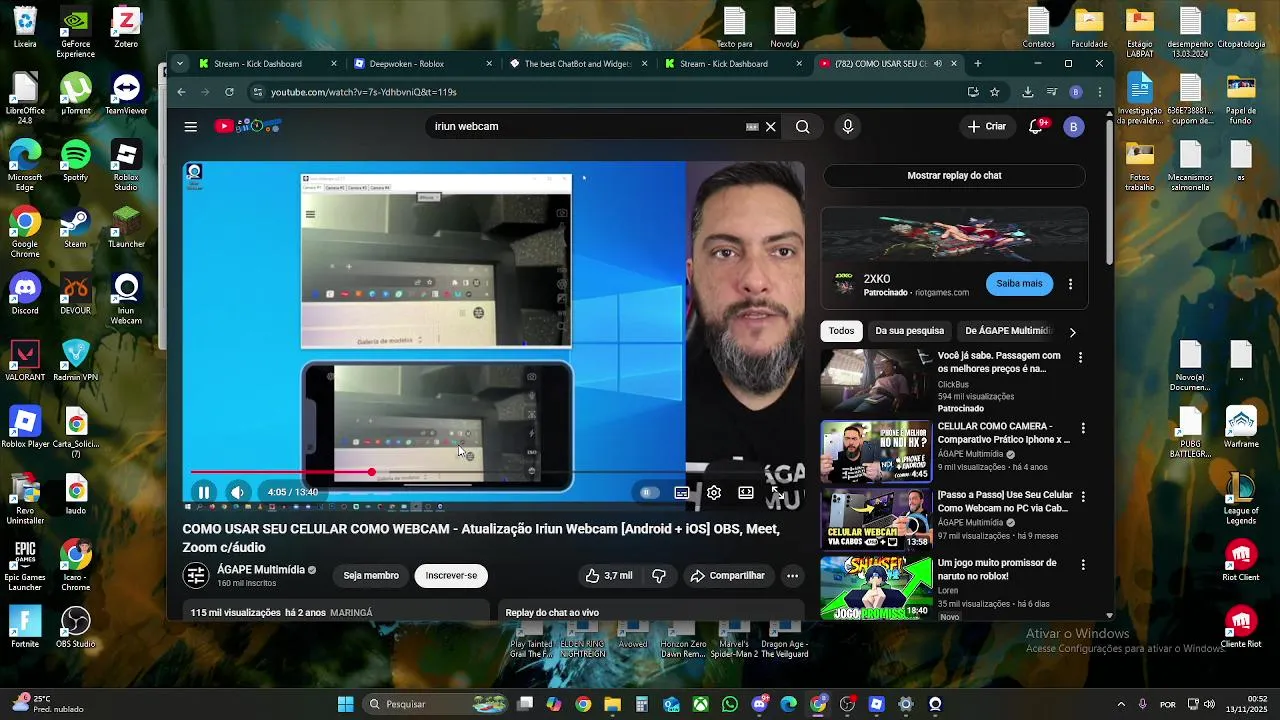Image resolution: width=1280 pixels, height=720 pixels.
Task: Select the 'Da sua pesquisa' chip
Action: pyautogui.click(x=910, y=331)
